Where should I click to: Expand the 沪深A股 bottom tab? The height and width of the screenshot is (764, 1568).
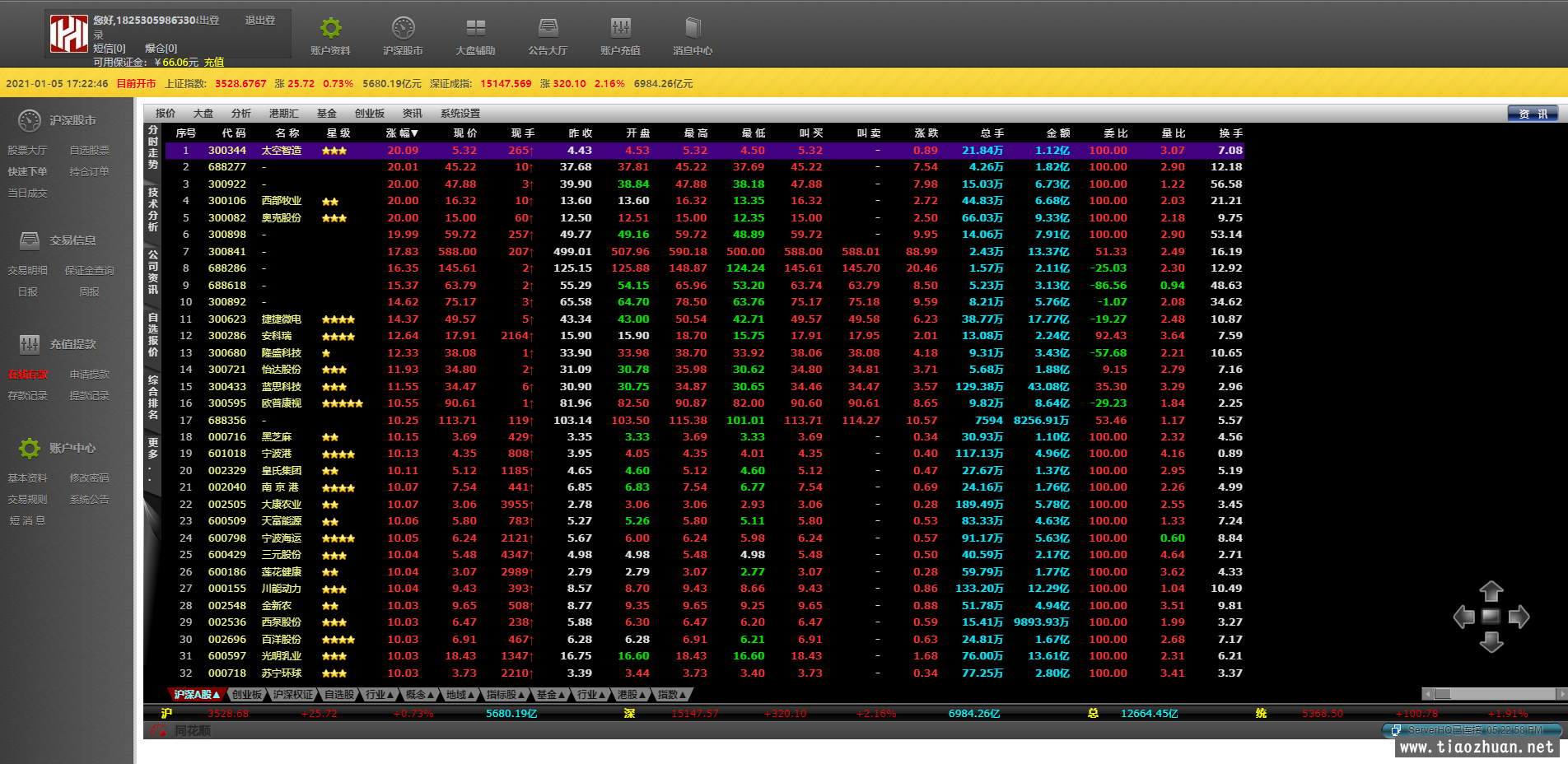pyautogui.click(x=196, y=695)
